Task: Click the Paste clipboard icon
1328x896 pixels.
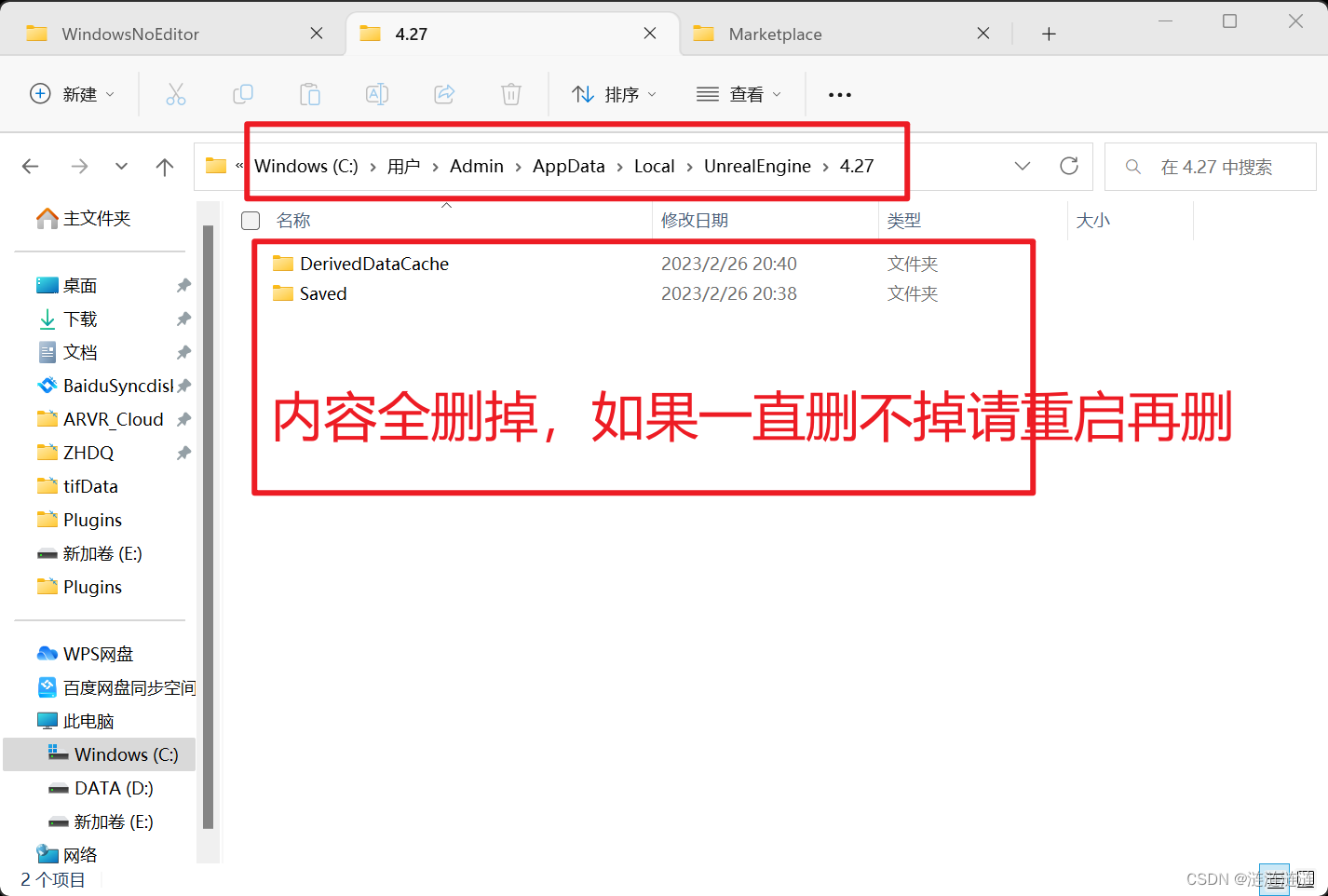Action: click(310, 94)
